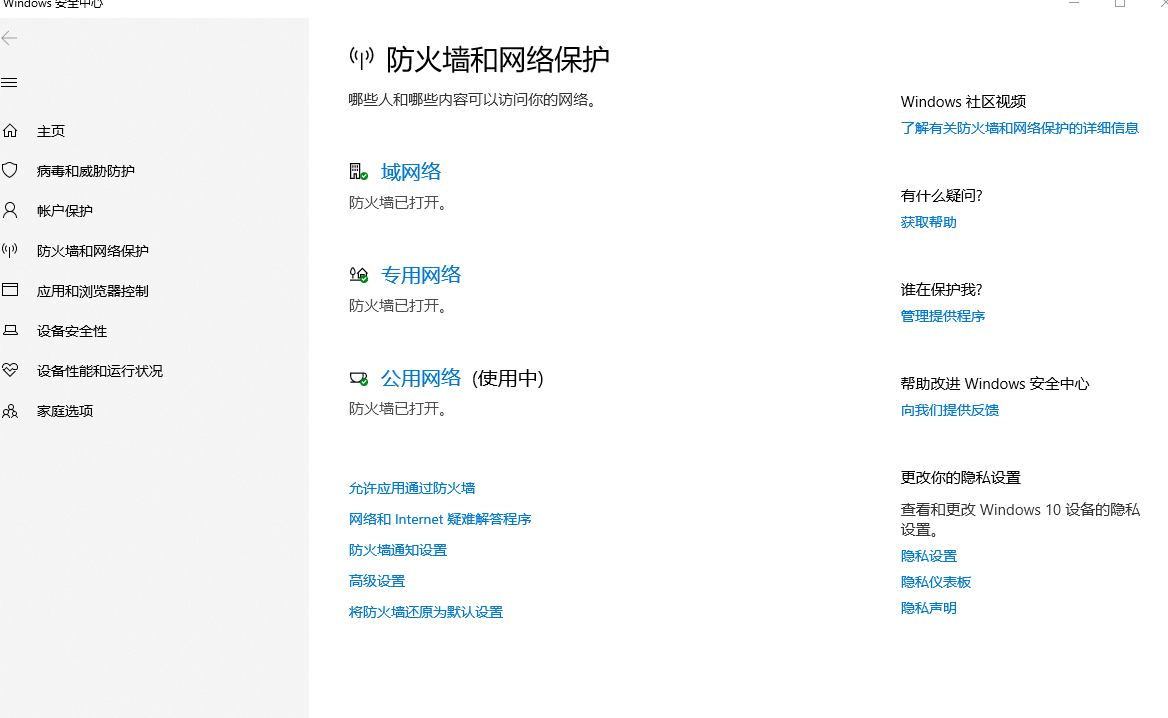The height and width of the screenshot is (718, 1168).
Task: Select 家庭选项 in the sidebar
Action: (65, 411)
